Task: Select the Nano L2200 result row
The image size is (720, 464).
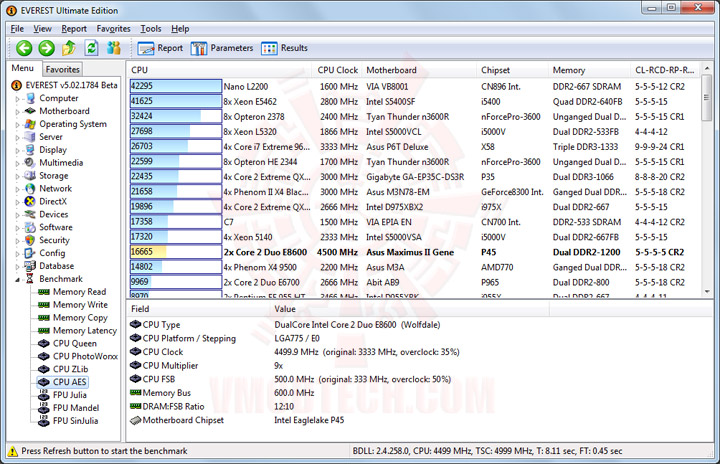Action: [413, 86]
